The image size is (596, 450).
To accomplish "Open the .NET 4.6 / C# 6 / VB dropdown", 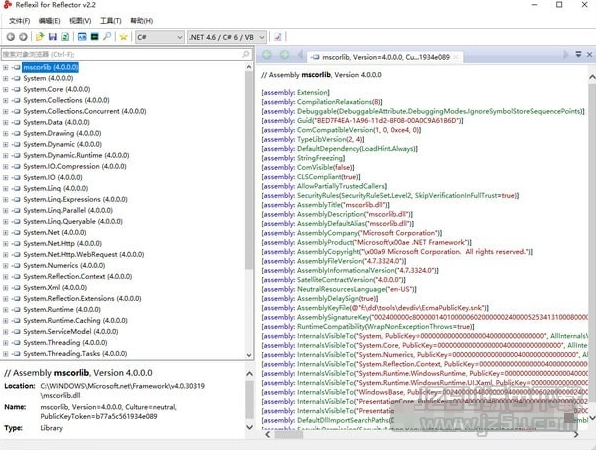I will pyautogui.click(x=227, y=37).
